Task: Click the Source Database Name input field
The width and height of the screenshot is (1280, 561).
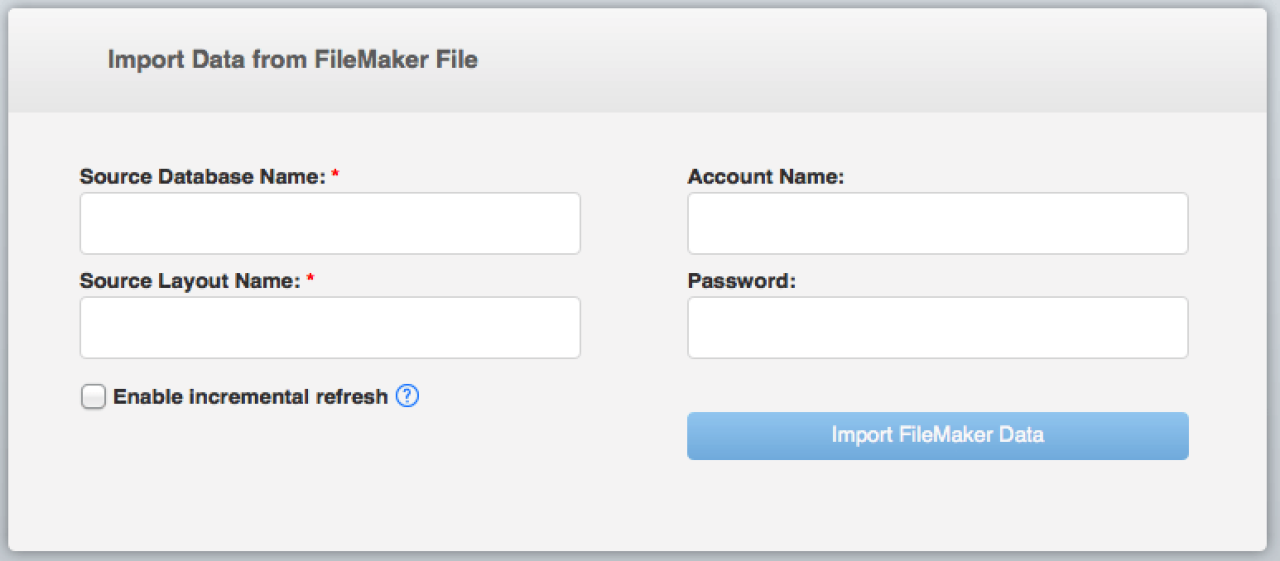Action: [330, 223]
